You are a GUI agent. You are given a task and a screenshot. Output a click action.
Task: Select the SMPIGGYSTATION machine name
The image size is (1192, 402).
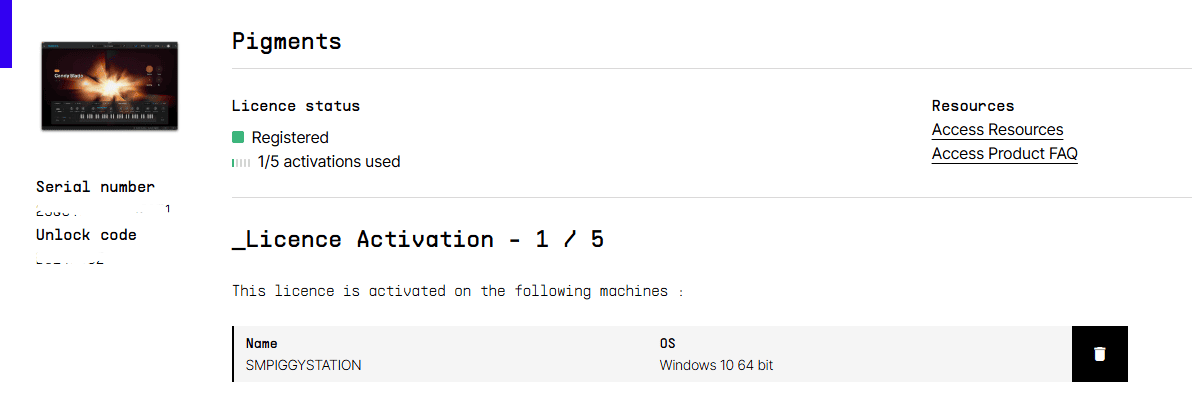[303, 366]
